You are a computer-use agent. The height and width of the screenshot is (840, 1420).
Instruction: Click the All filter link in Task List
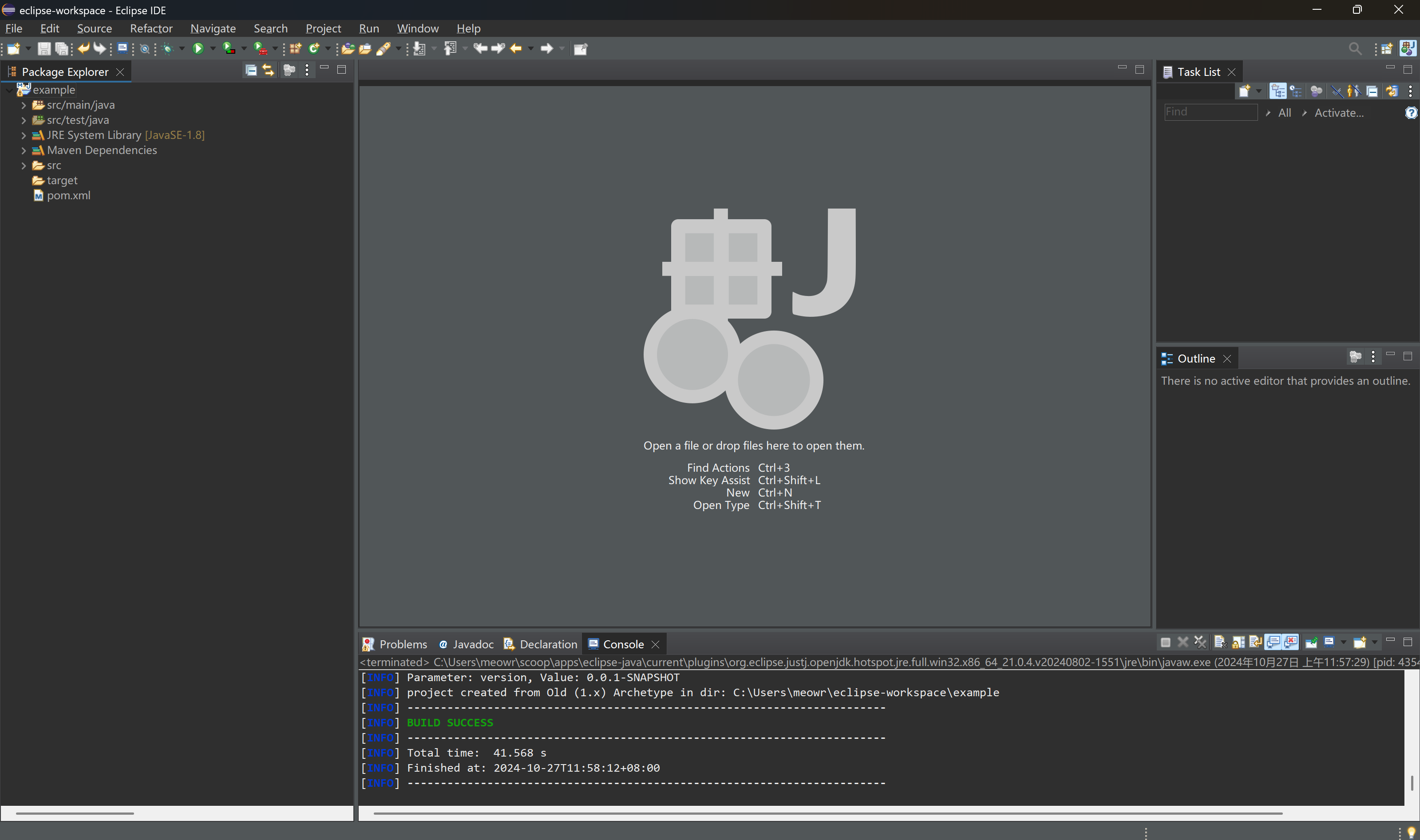pyautogui.click(x=1284, y=113)
